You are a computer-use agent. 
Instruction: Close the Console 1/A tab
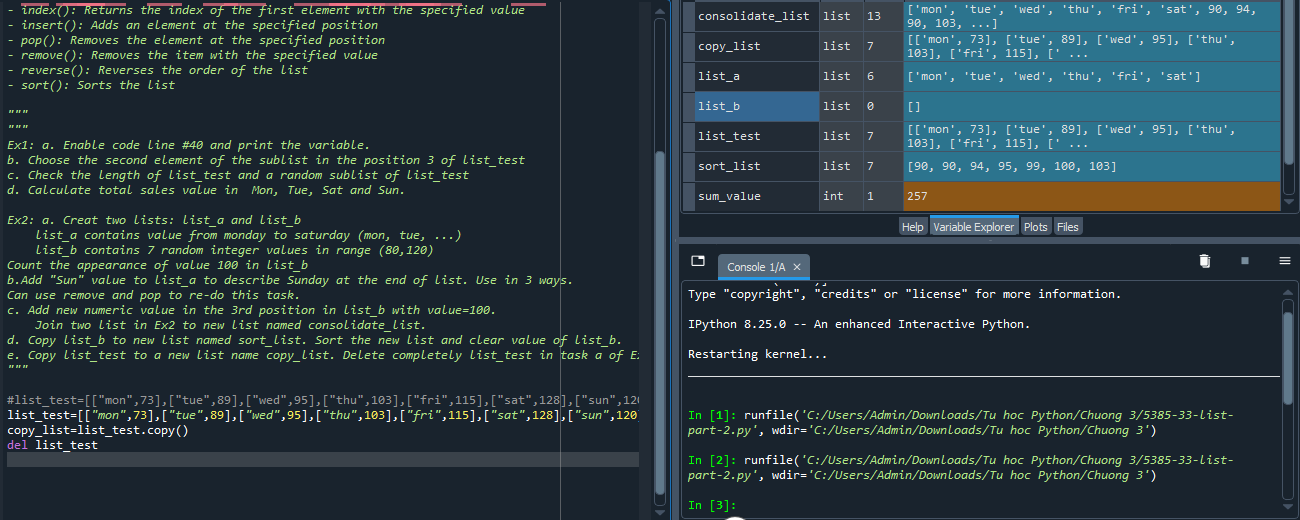[797, 267]
